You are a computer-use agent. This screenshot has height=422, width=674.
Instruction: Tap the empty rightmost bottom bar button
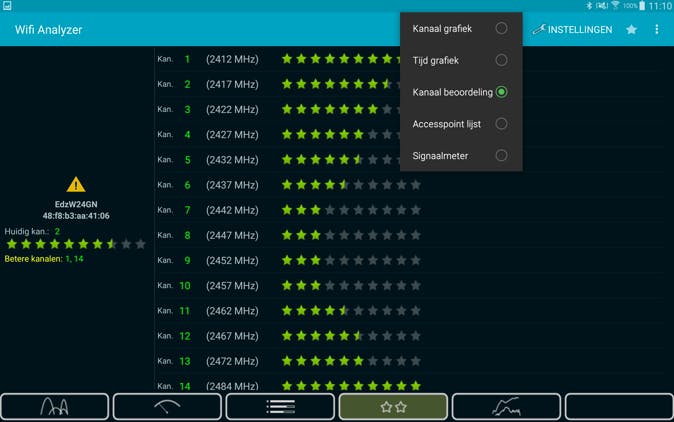coord(619,406)
